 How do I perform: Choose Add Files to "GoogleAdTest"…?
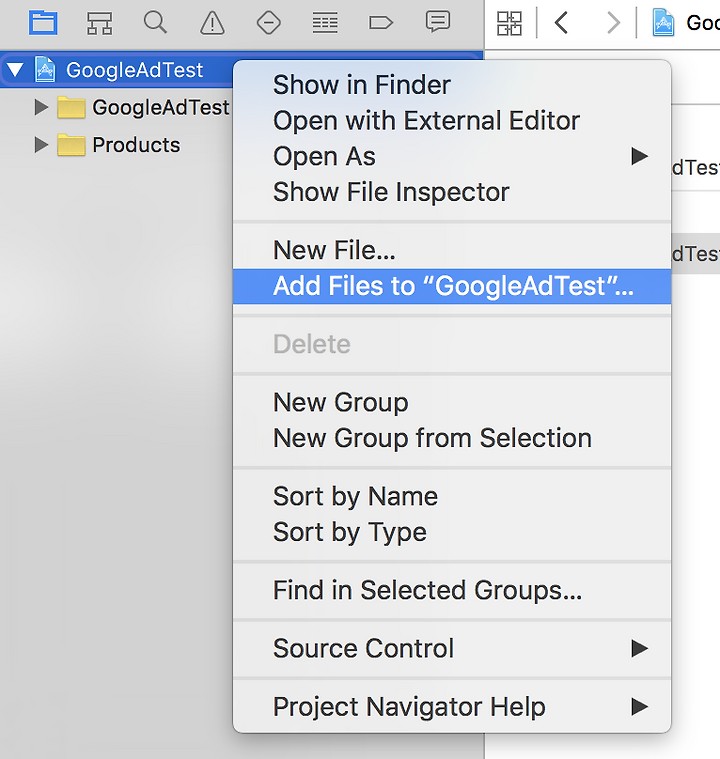point(452,286)
